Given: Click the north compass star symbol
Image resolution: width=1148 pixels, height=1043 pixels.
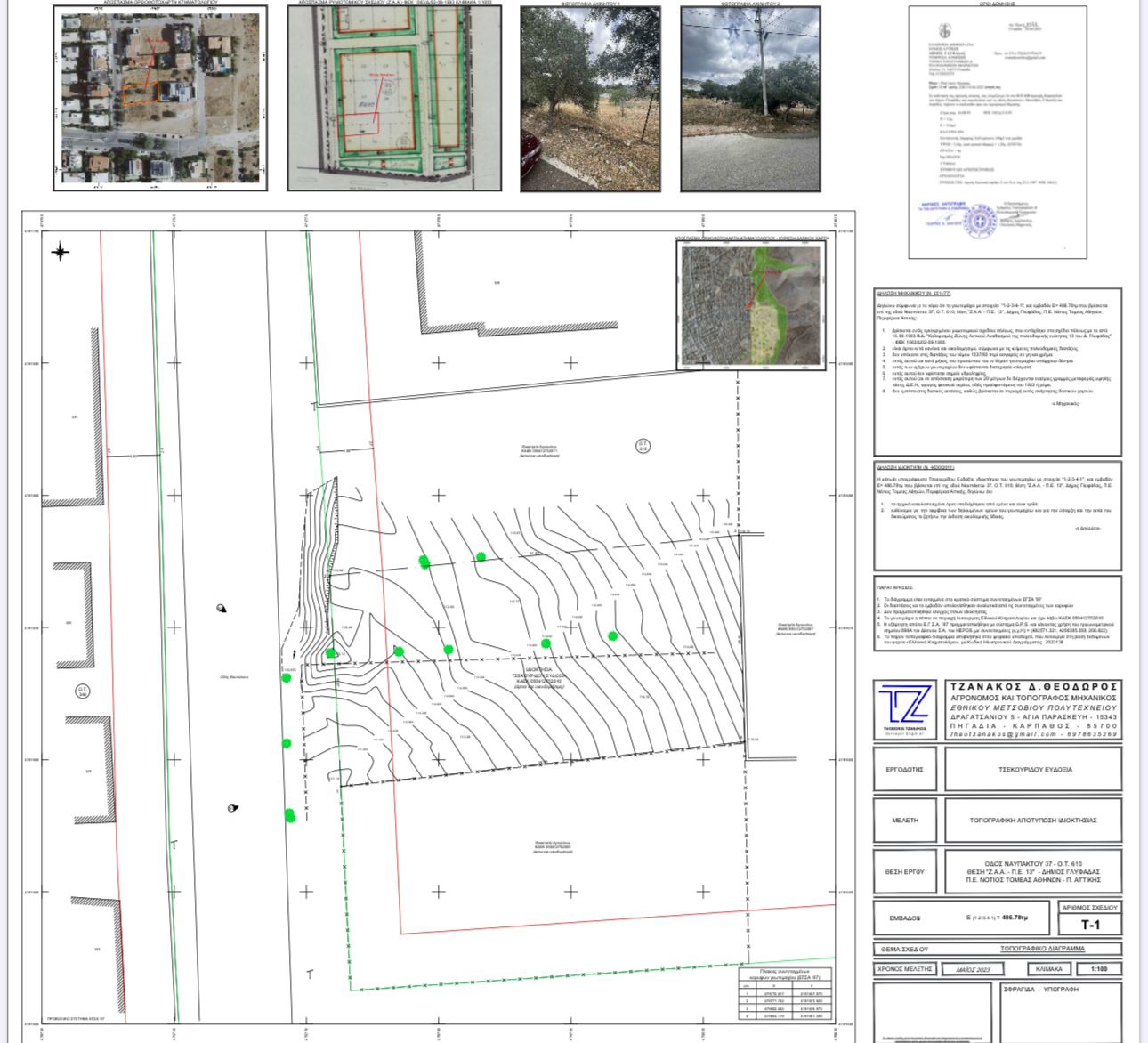Looking at the screenshot, I should coord(61,252).
